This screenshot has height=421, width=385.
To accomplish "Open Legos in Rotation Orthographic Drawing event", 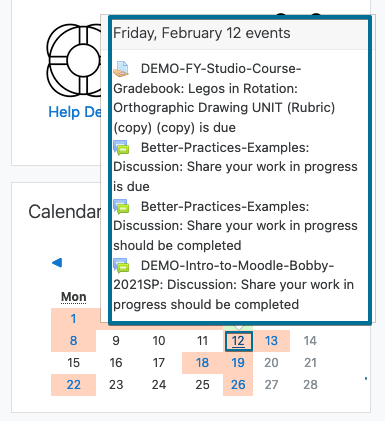I will pos(224,98).
